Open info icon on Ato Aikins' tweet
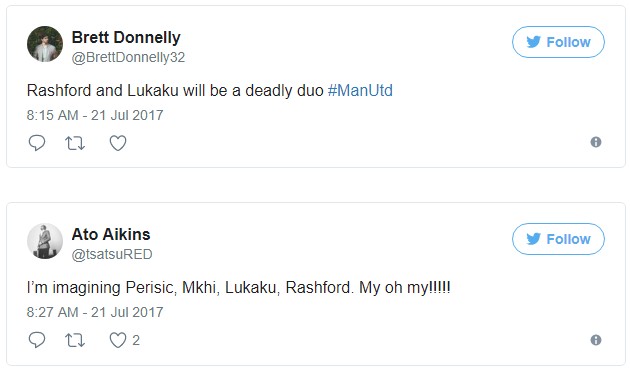The width and height of the screenshot is (630, 369). point(596,340)
